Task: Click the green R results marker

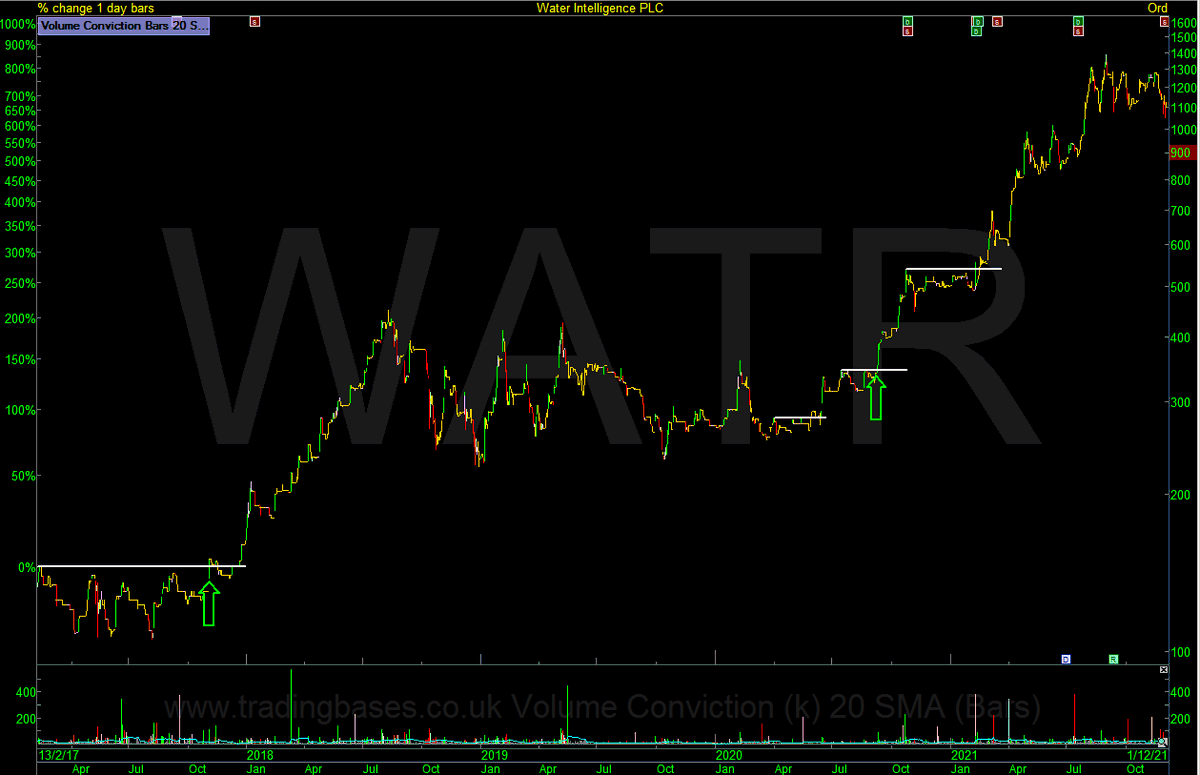Action: coord(1113,658)
